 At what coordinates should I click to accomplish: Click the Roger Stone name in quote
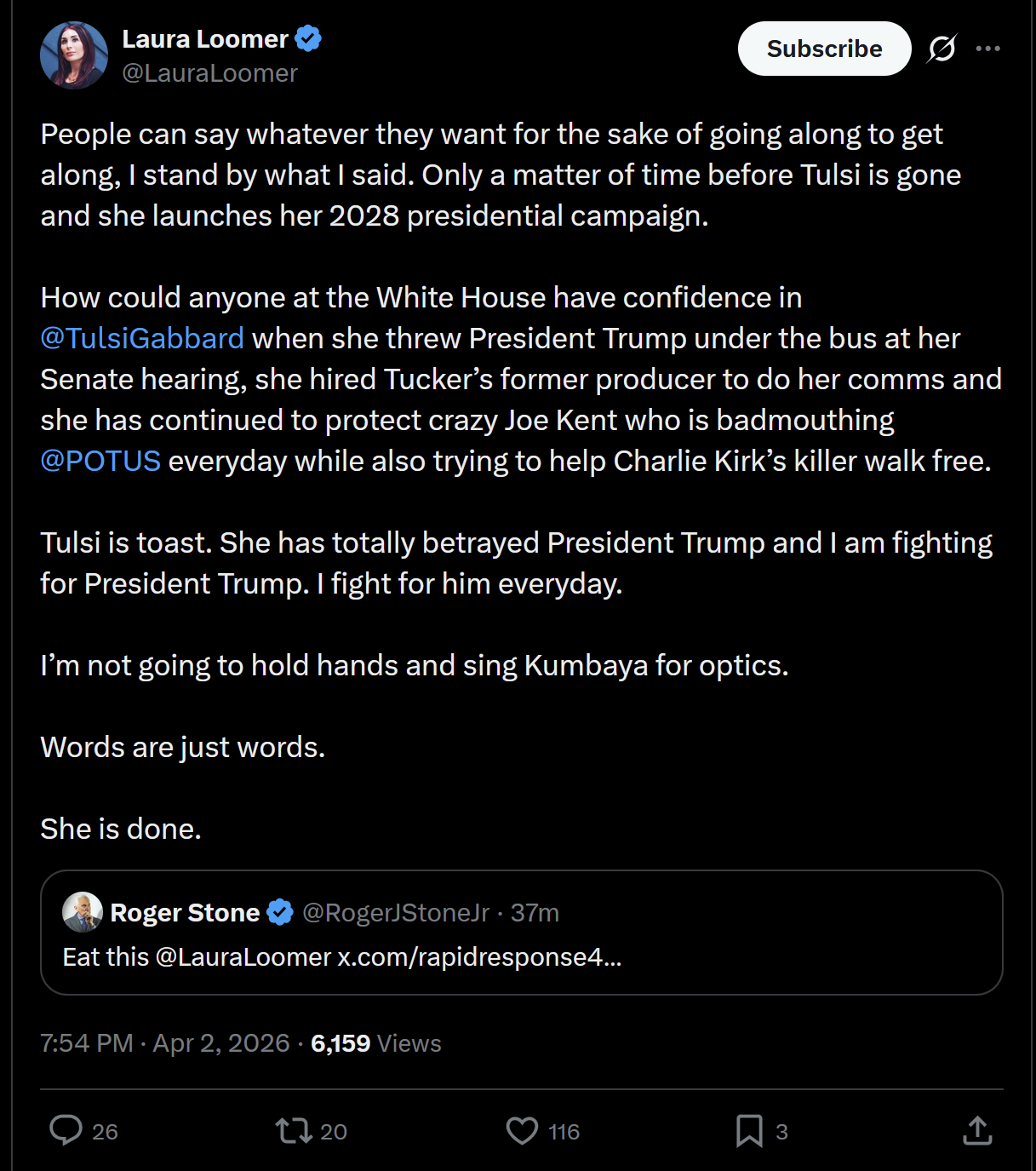coord(185,912)
